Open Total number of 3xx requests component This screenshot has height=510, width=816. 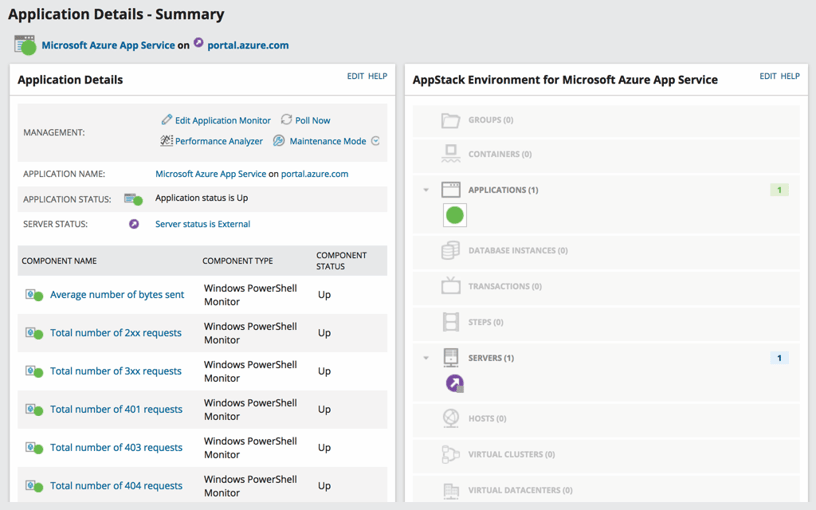point(116,371)
